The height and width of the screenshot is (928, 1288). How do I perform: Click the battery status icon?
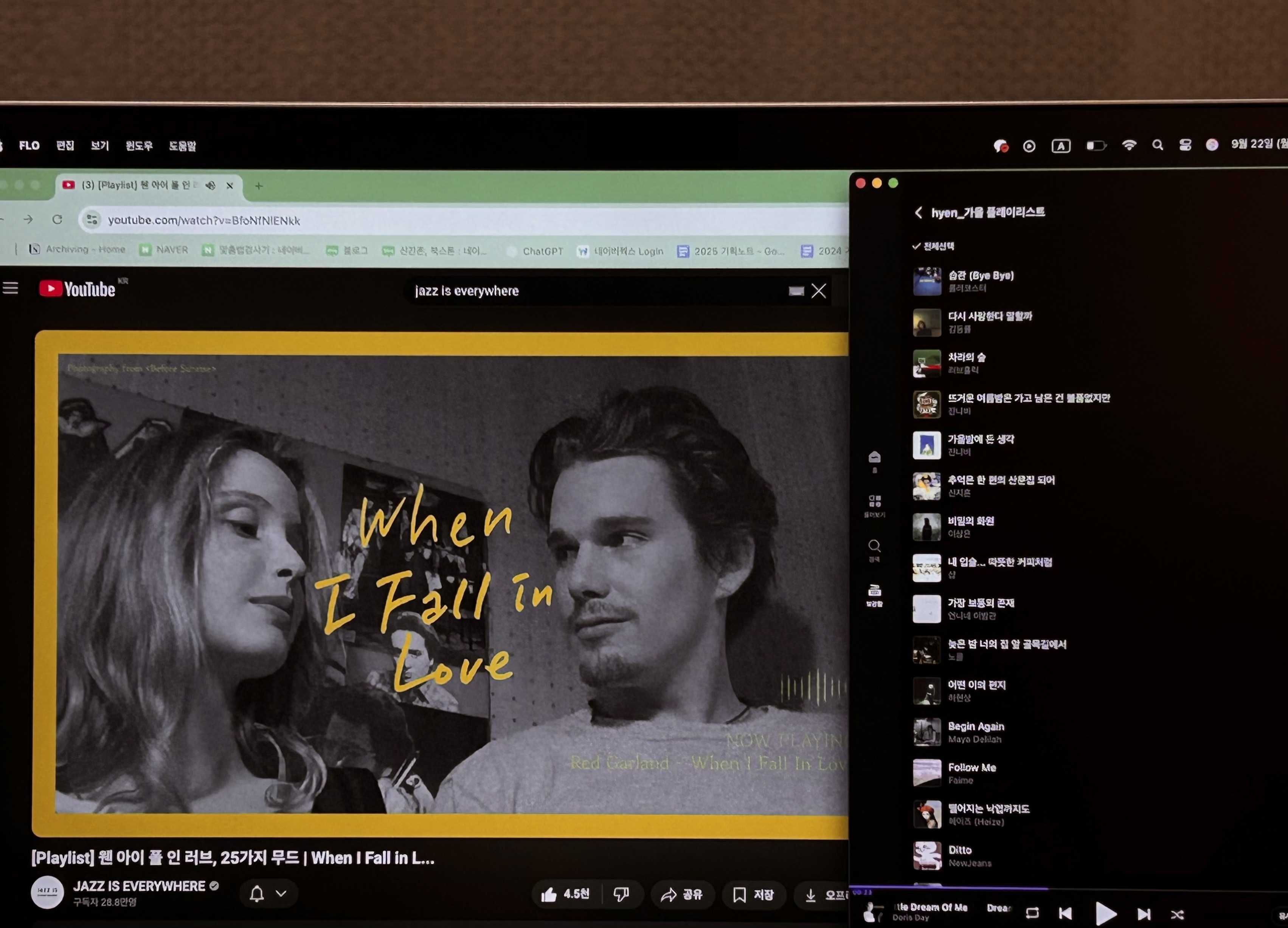pyautogui.click(x=1096, y=145)
